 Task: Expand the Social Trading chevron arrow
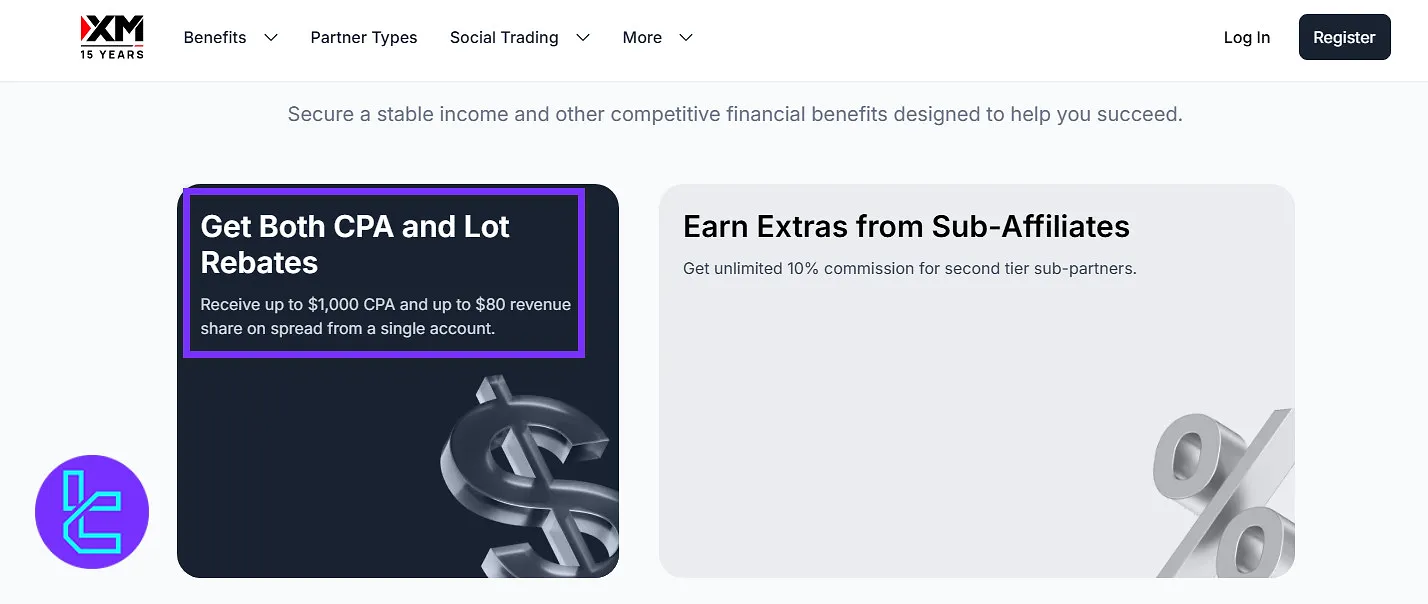coord(583,38)
